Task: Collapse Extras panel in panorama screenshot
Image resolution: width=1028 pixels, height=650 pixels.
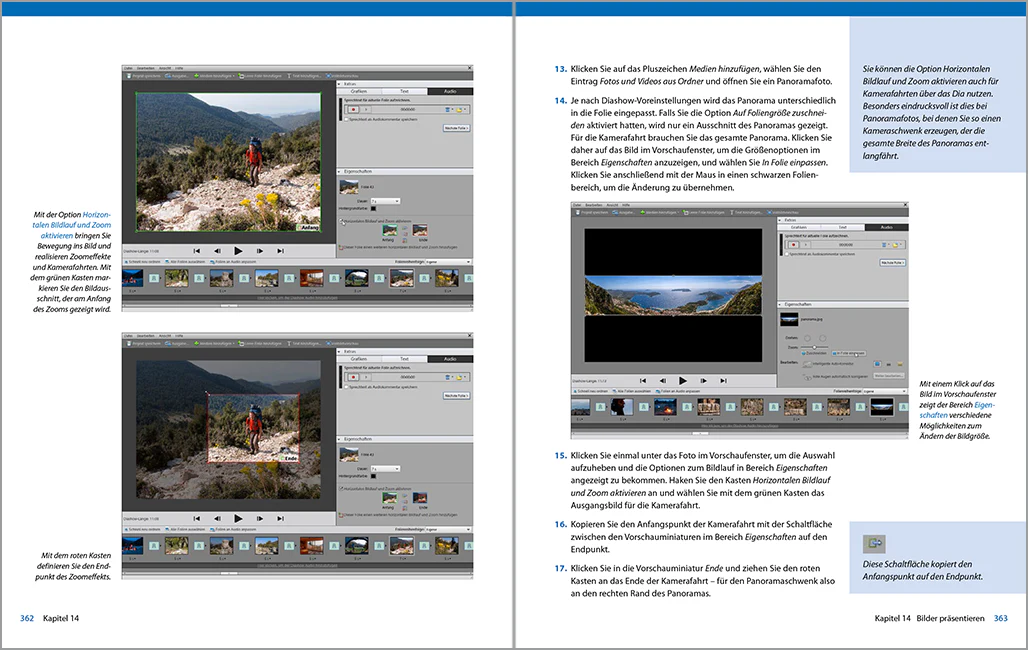Action: [779, 220]
